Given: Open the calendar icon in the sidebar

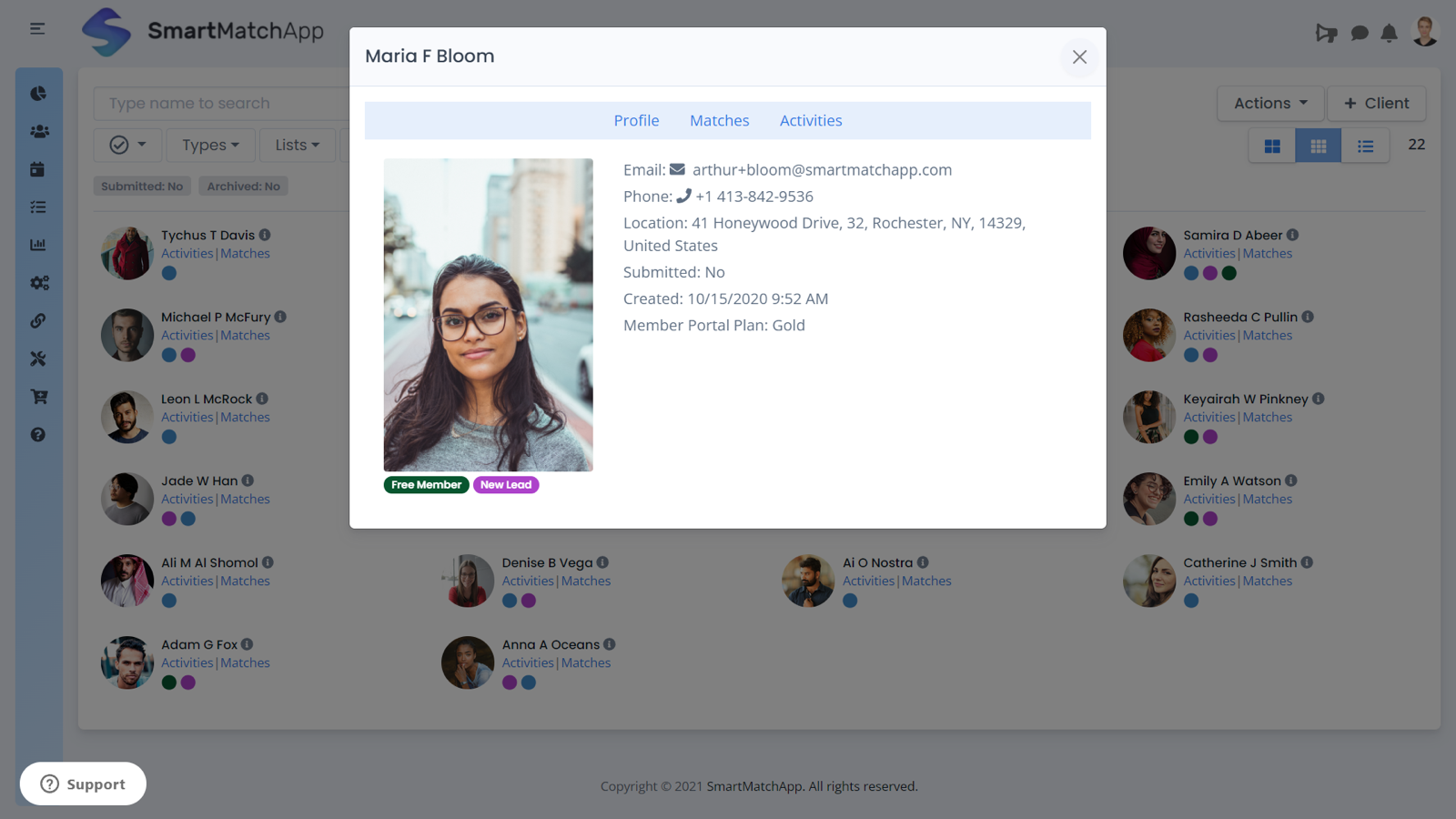Looking at the screenshot, I should click(38, 168).
